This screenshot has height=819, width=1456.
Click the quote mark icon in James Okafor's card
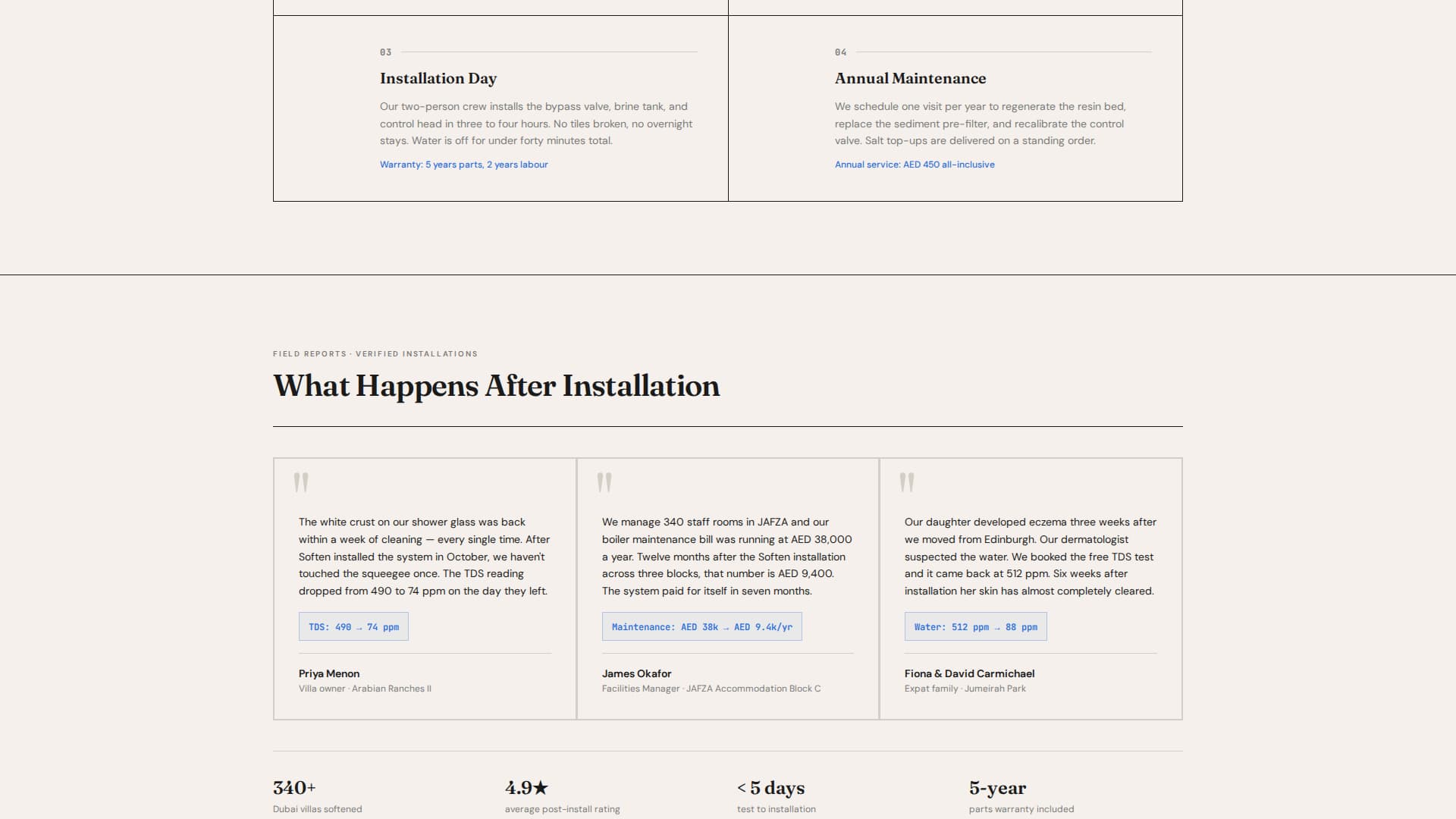pyautogui.click(x=604, y=482)
